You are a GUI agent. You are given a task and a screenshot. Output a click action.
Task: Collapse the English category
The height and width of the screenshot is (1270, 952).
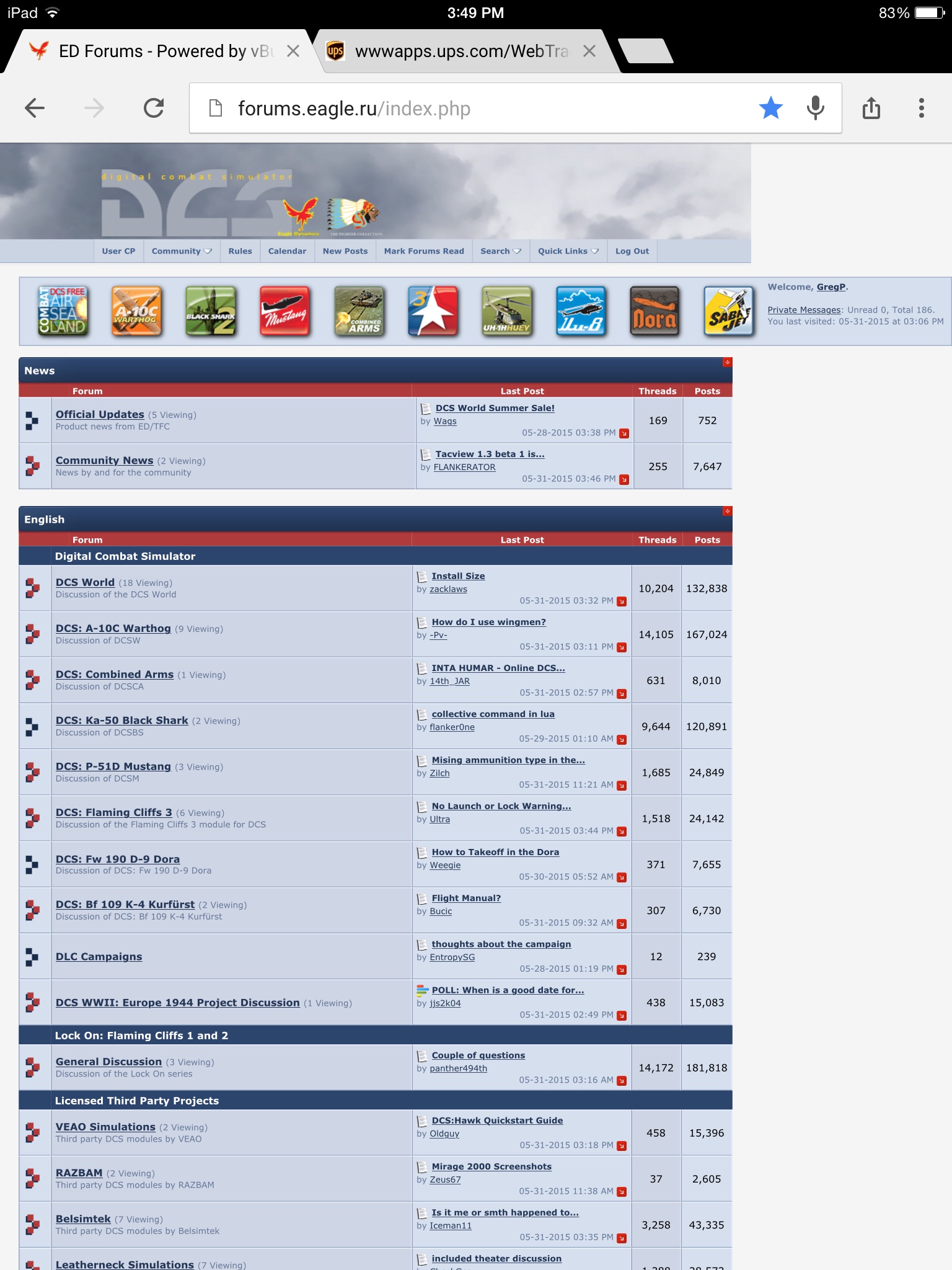727,511
